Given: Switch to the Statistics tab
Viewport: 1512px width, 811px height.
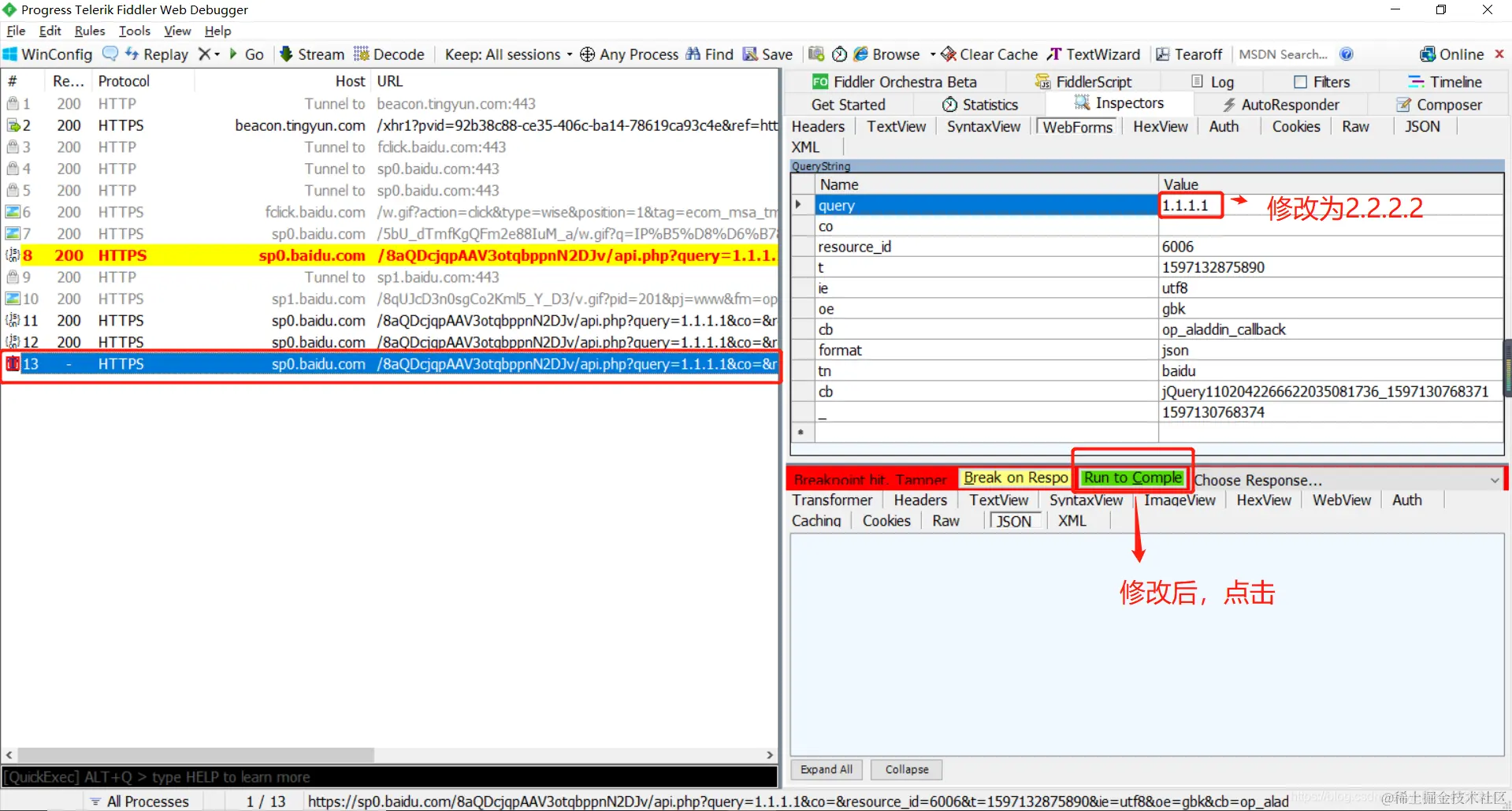Looking at the screenshot, I should click(980, 105).
